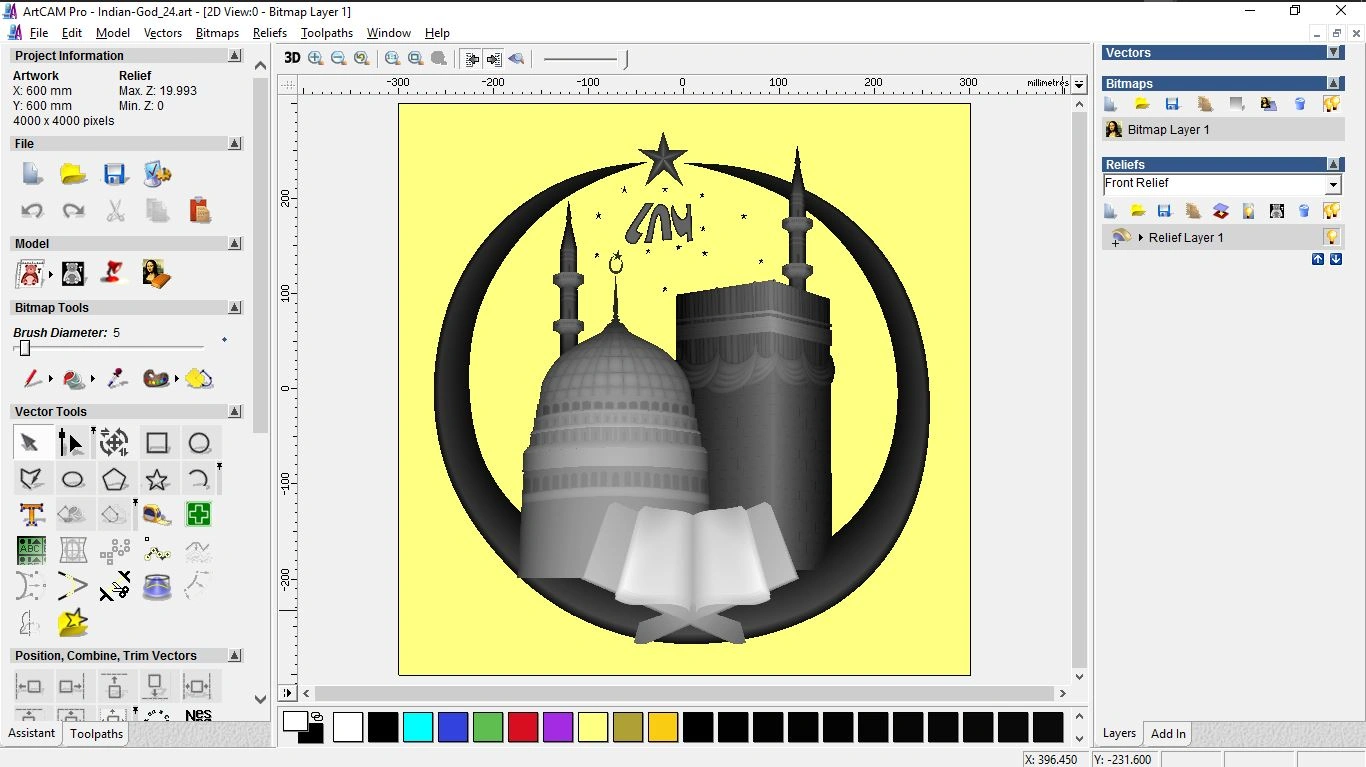Click the Save icon in File section

[115, 174]
